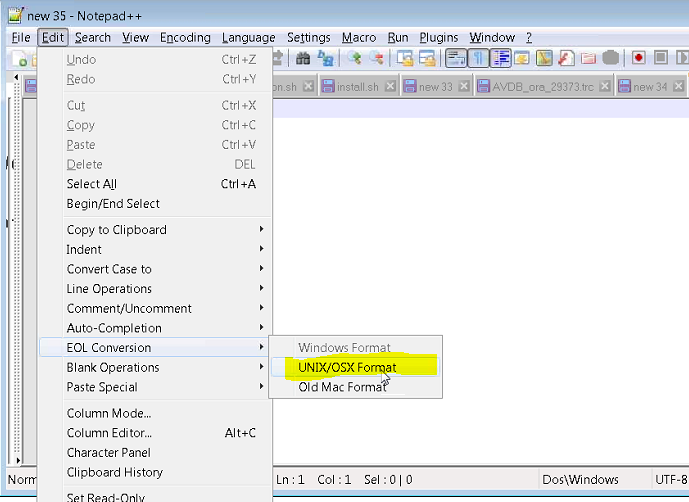Click the Replace toolbar icon

(x=325, y=60)
